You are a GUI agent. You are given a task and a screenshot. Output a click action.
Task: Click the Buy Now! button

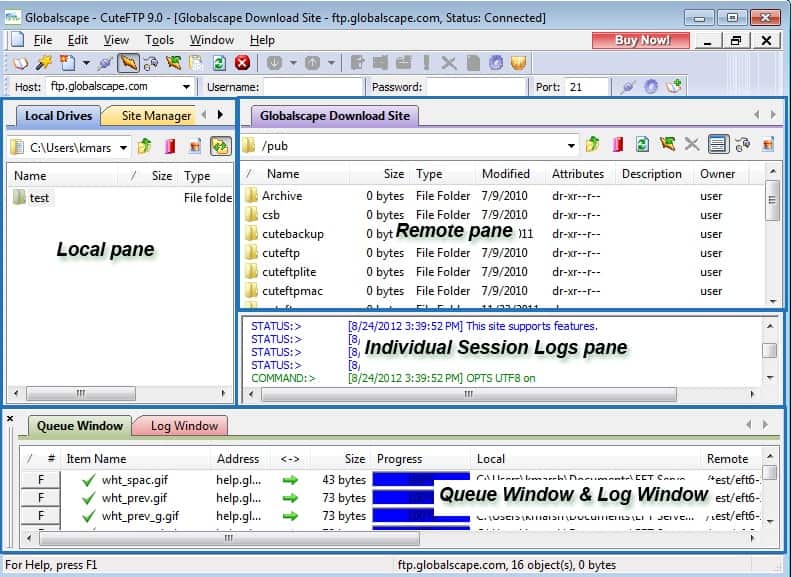(x=641, y=40)
